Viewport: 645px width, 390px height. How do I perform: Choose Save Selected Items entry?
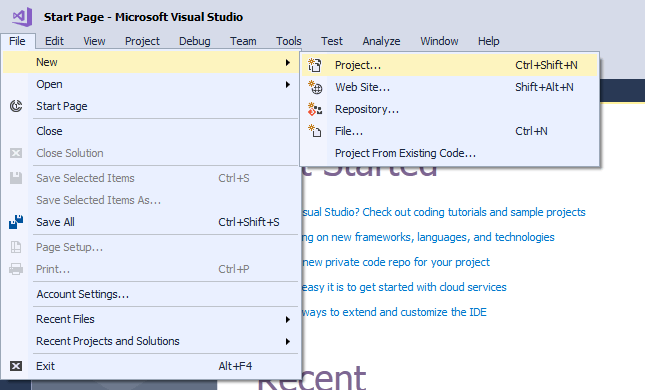(151, 178)
